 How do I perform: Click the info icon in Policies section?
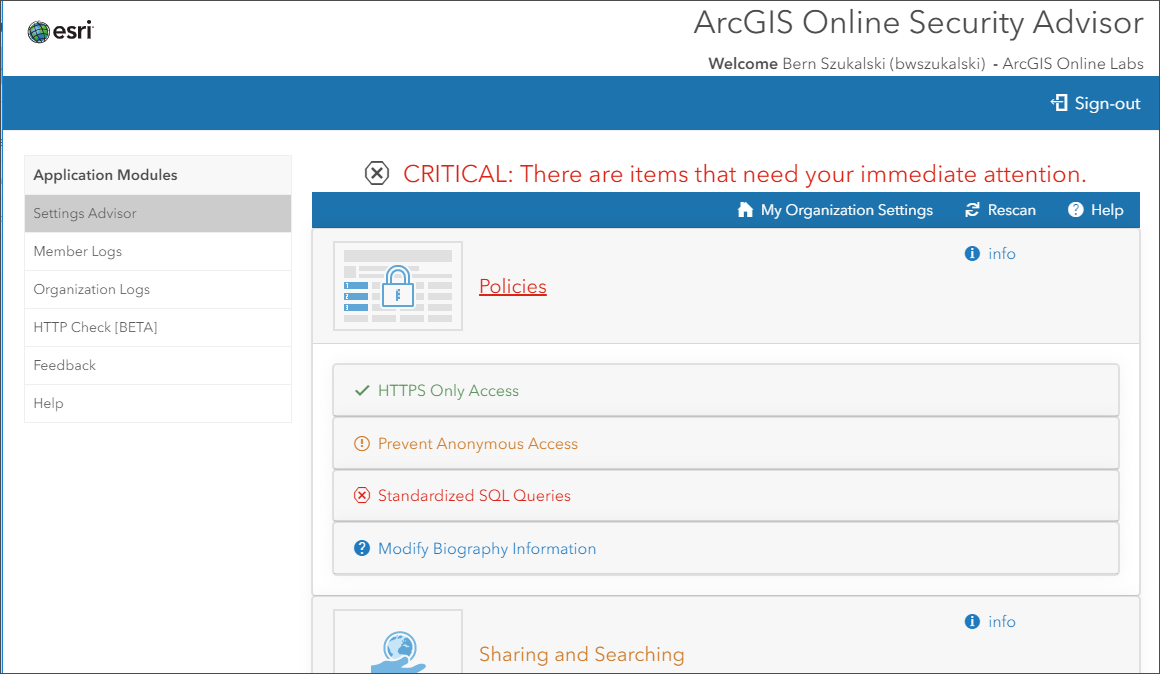972,254
